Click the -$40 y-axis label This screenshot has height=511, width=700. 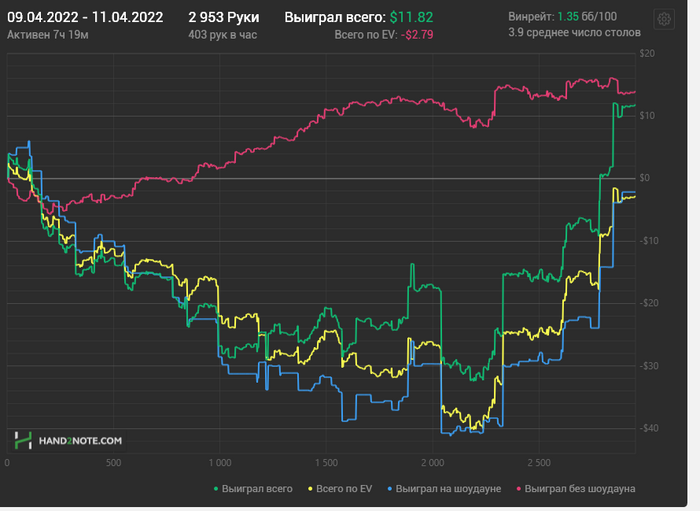648,428
